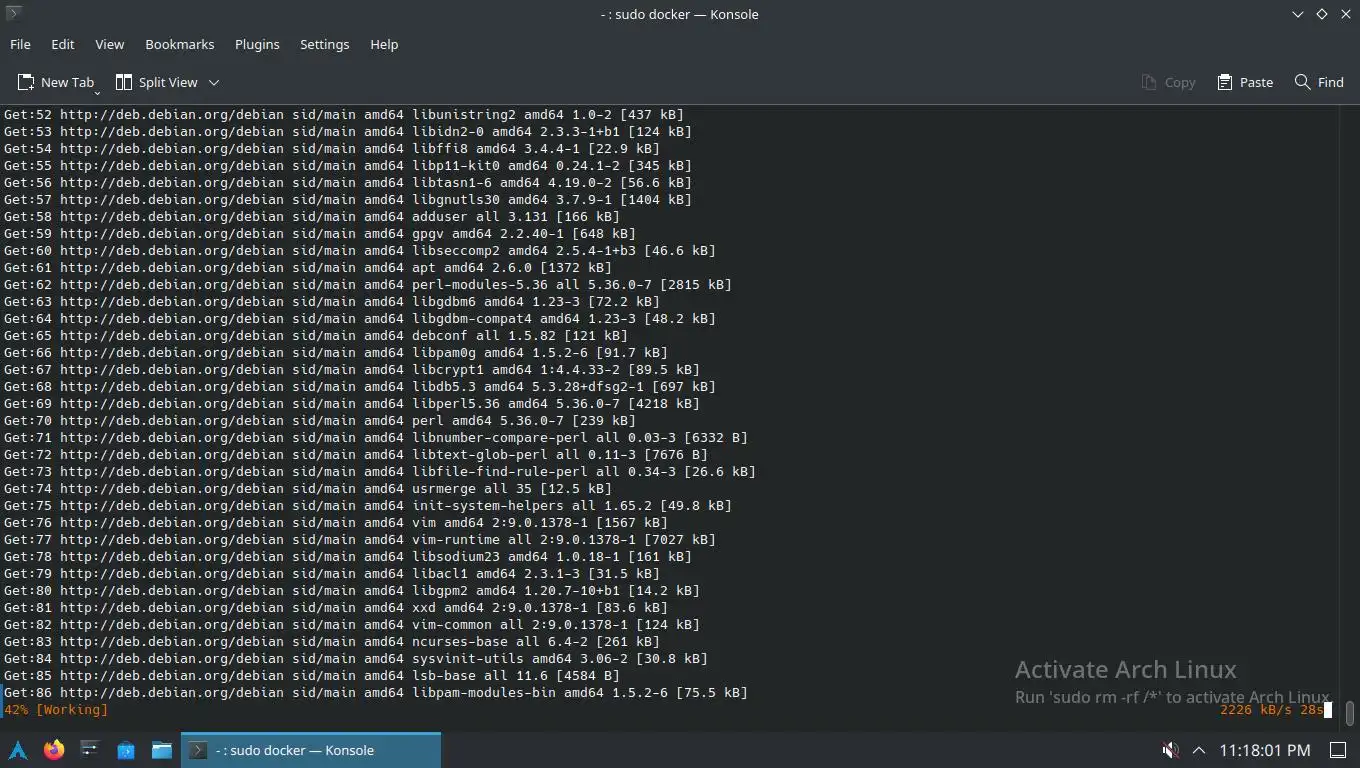Screen dimensions: 1360x768
Task: Expand the Split View dropdown chevron
Action: coord(213,82)
